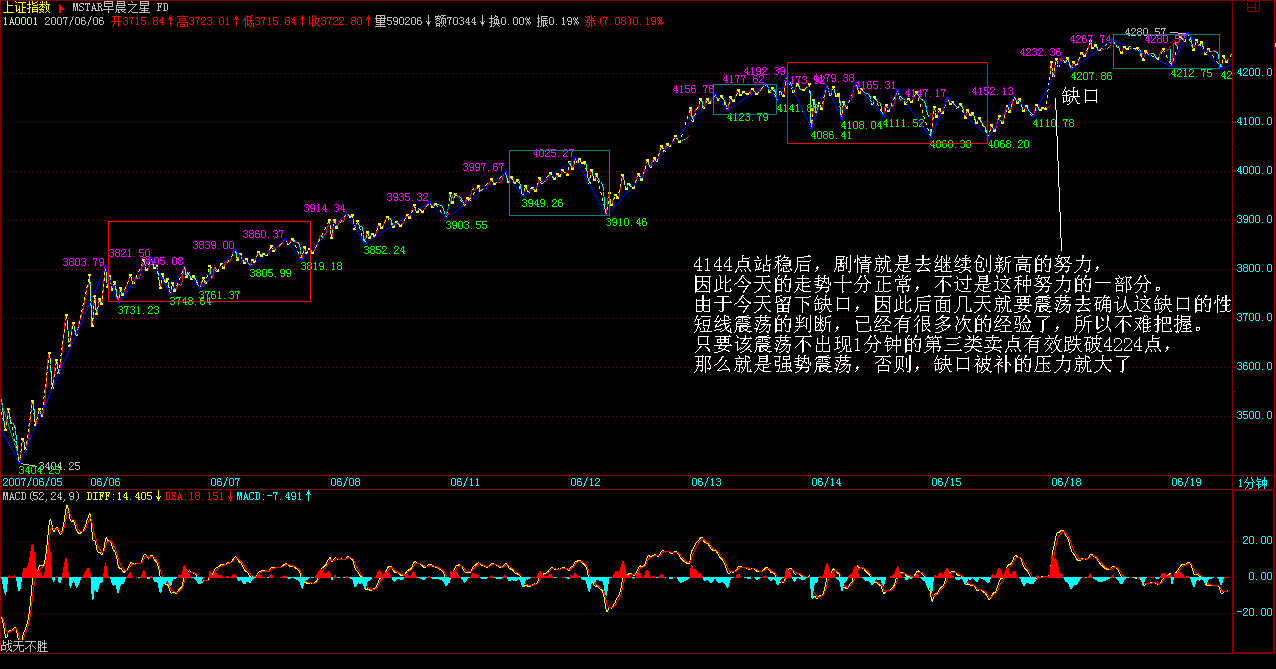This screenshot has width=1276, height=669.
Task: Click the red arrow beside 上证指数
Action: pos(61,7)
